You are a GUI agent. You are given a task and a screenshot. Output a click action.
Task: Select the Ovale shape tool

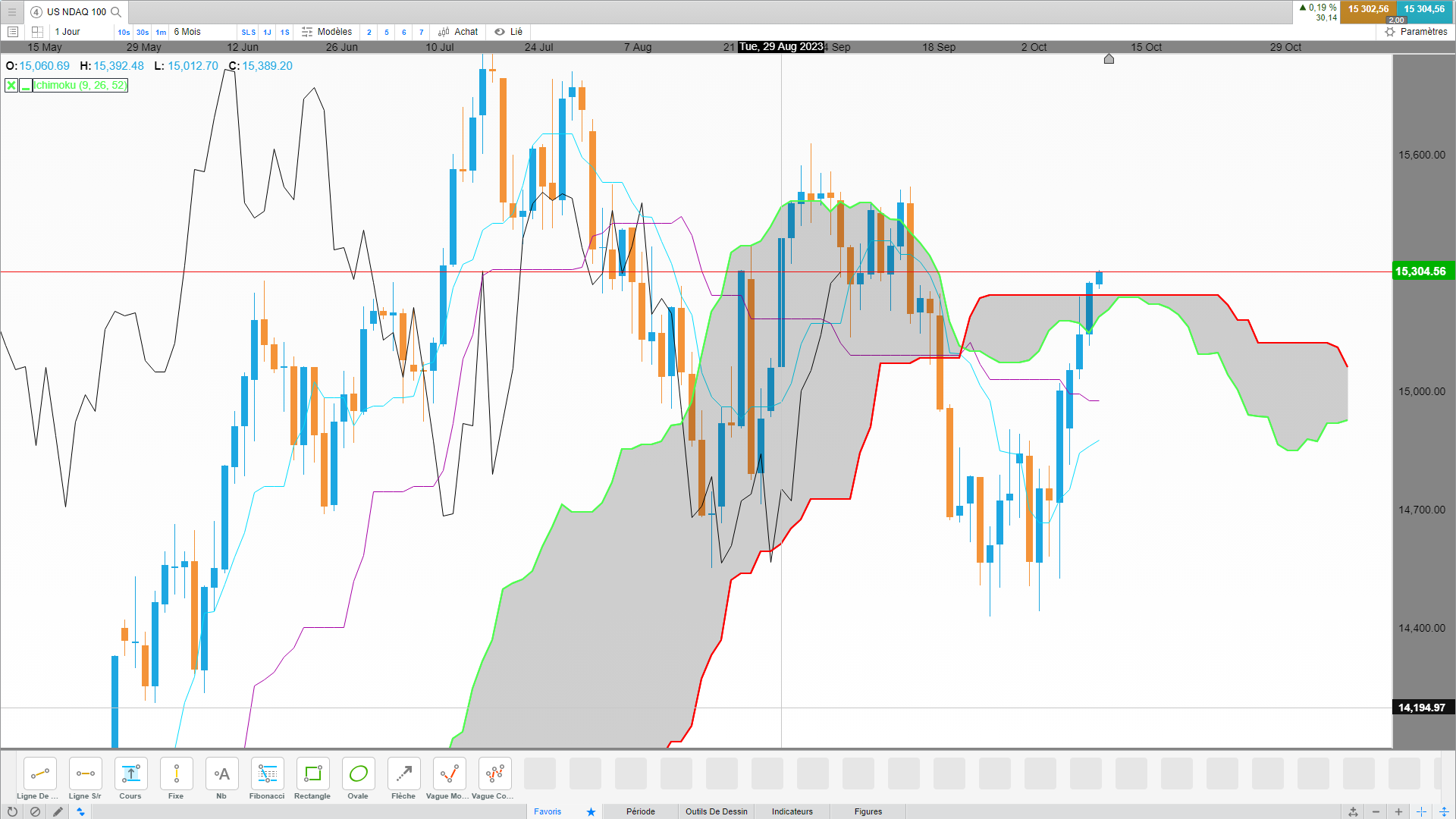tap(358, 774)
